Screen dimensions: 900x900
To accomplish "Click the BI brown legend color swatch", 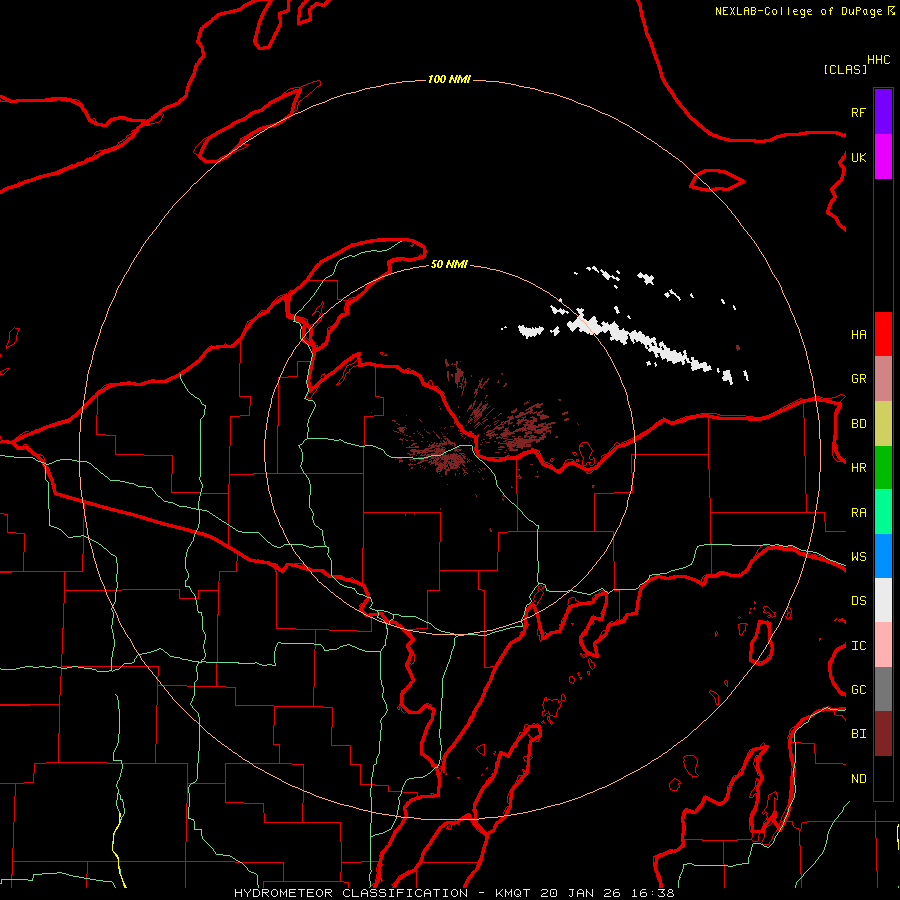I will click(883, 734).
